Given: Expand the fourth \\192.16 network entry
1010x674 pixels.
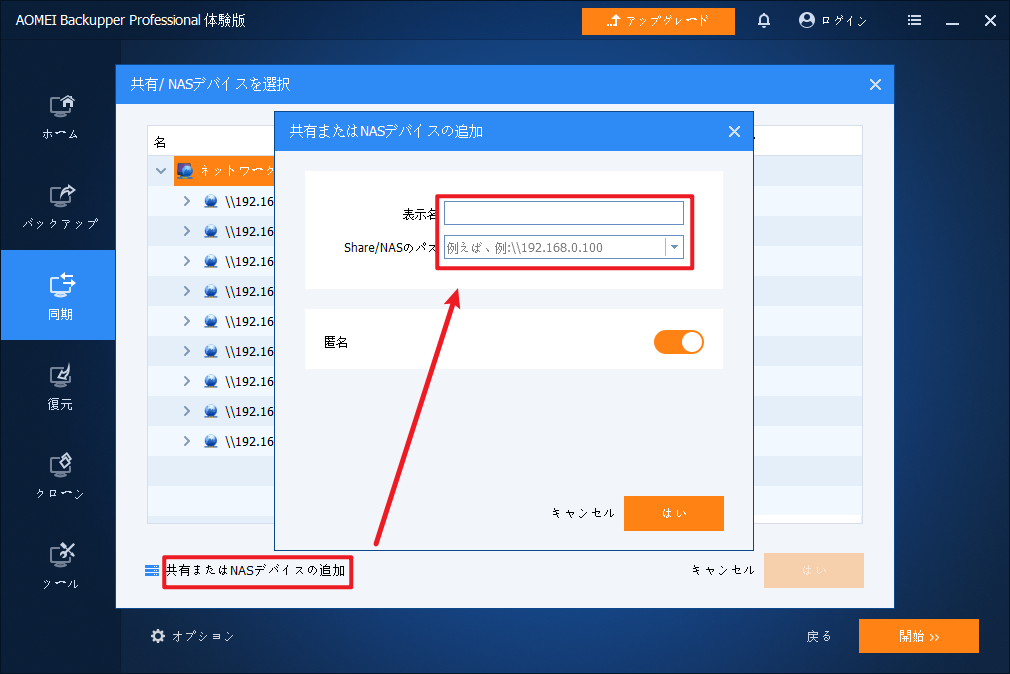Looking at the screenshot, I should point(187,291).
